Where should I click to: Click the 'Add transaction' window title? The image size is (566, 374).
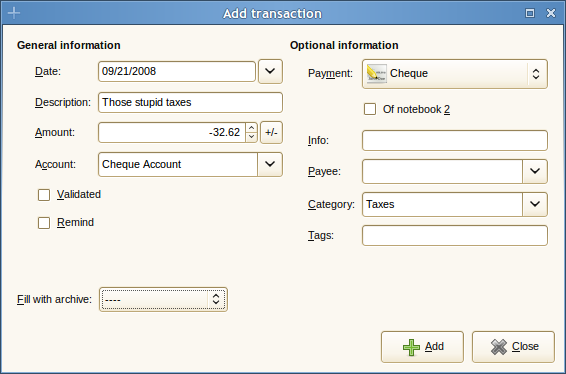pos(272,13)
